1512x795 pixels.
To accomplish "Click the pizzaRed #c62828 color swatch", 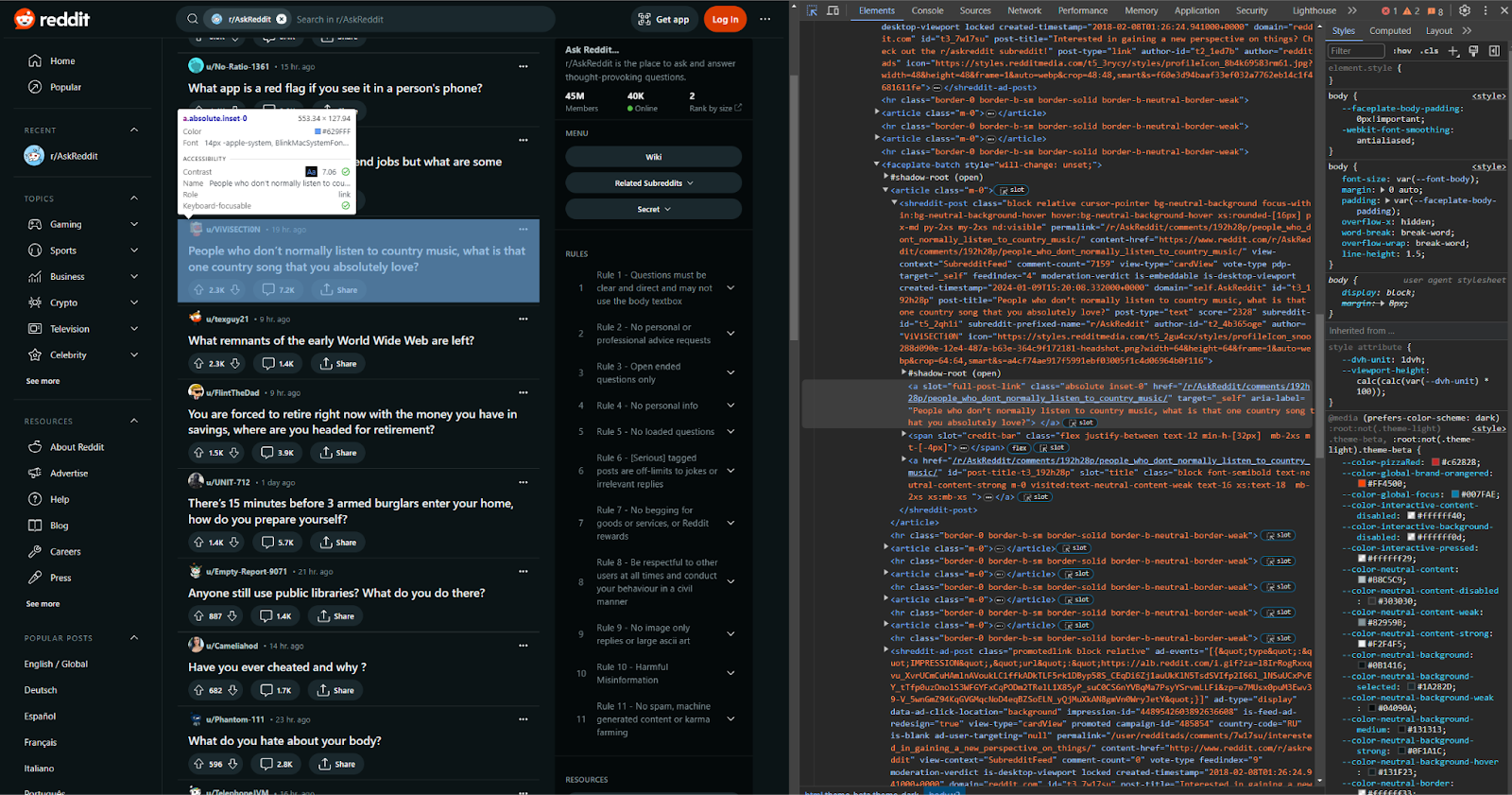I will coord(1436,462).
